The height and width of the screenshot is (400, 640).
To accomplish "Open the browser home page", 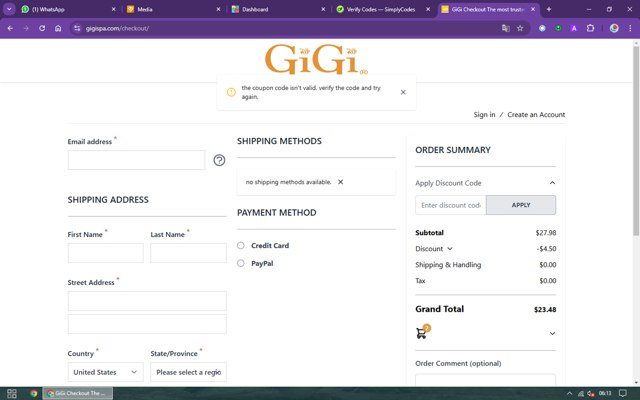I will pyautogui.click(x=58, y=28).
